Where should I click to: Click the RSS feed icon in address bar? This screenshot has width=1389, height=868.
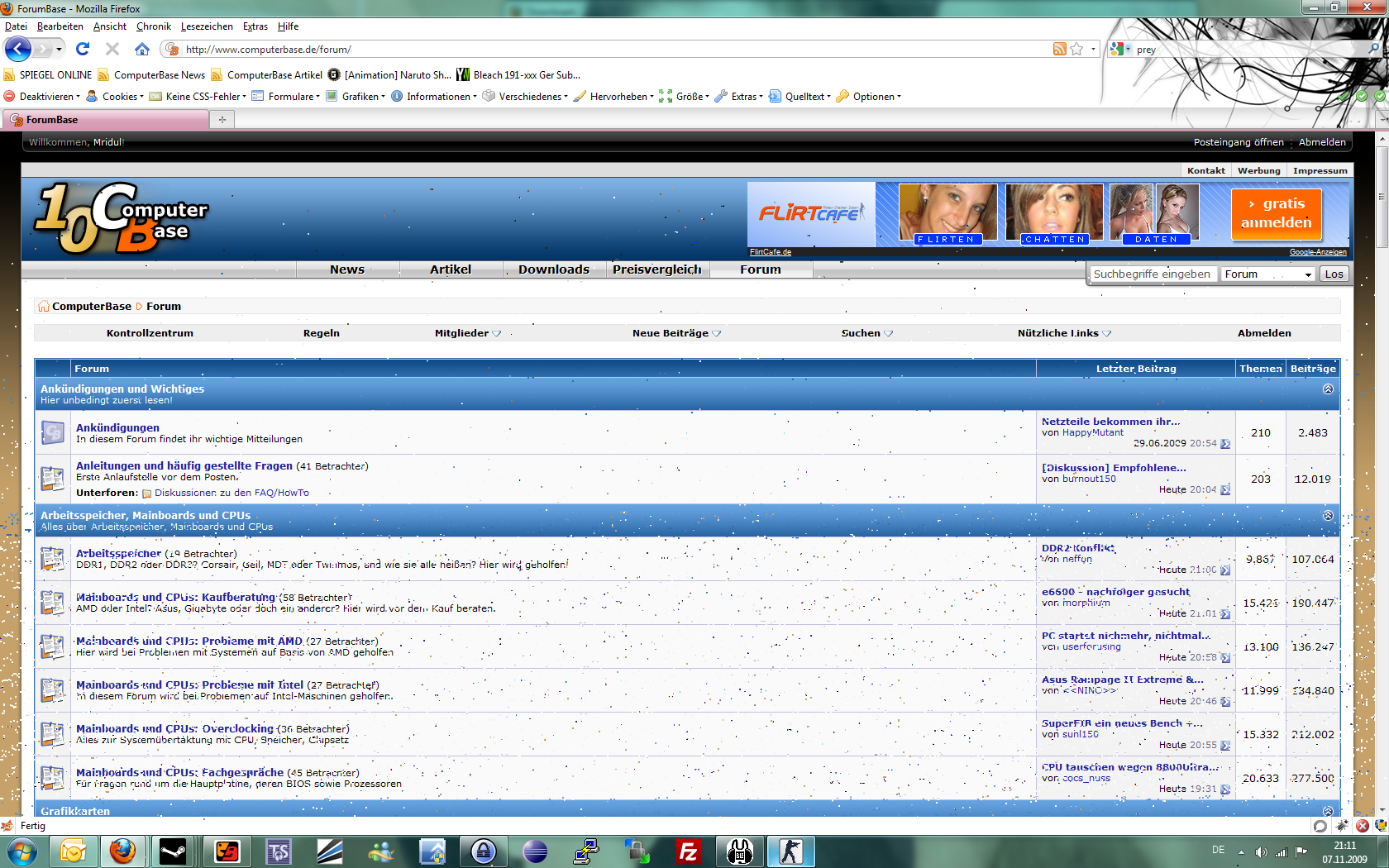(1059, 50)
